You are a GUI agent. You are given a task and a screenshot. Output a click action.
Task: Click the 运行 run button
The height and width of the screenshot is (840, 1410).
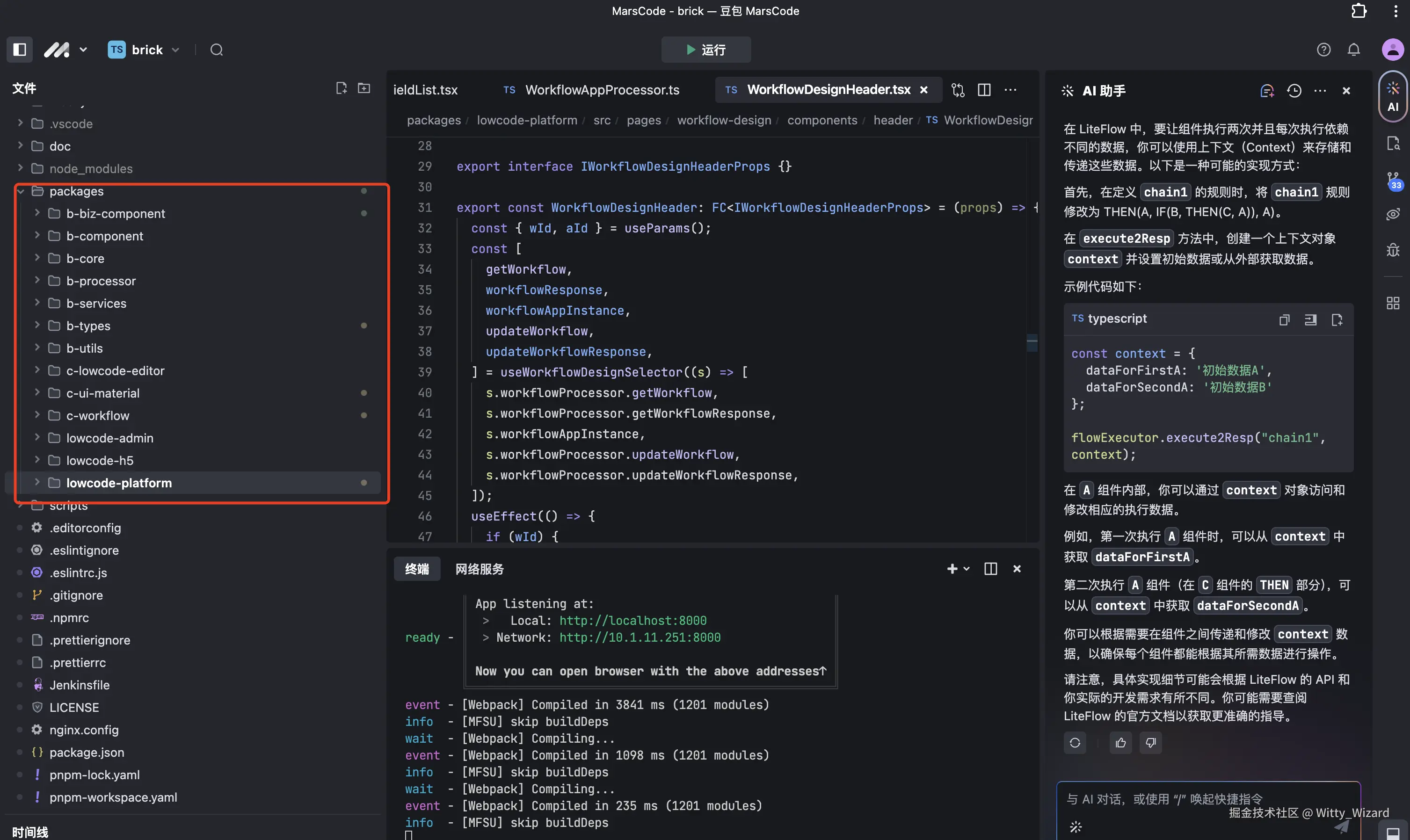click(x=705, y=50)
